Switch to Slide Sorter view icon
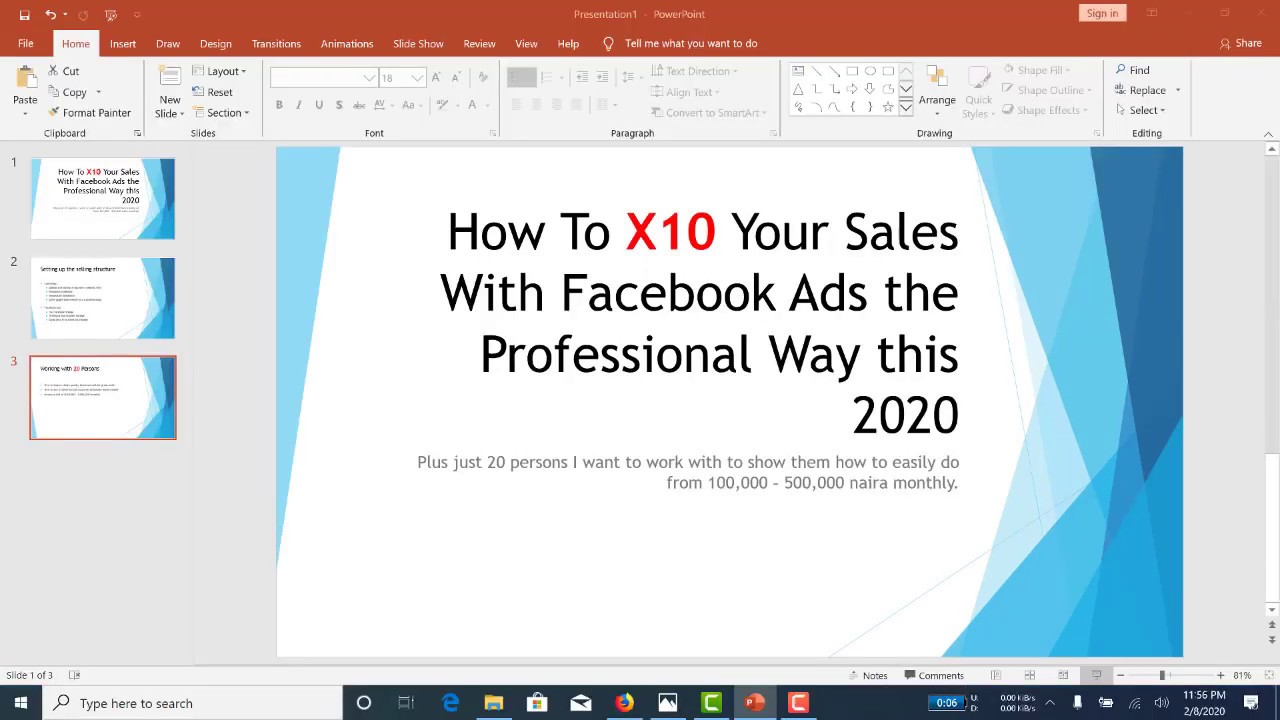The width and height of the screenshot is (1280, 720). coord(1029,675)
